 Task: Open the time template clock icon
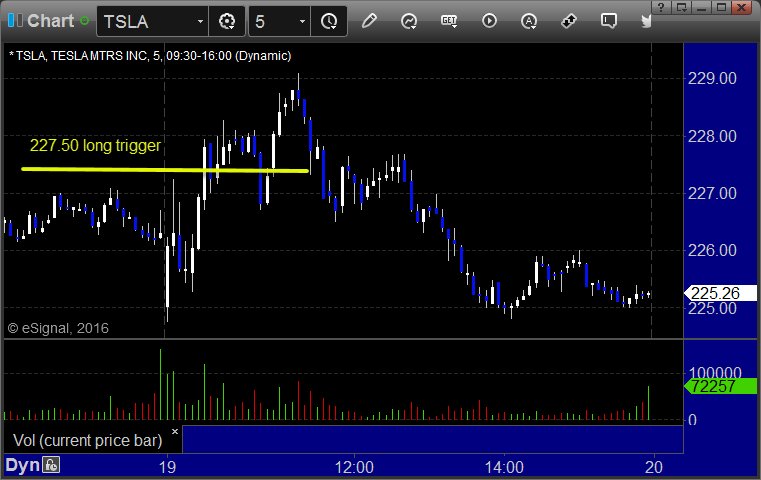click(x=329, y=21)
